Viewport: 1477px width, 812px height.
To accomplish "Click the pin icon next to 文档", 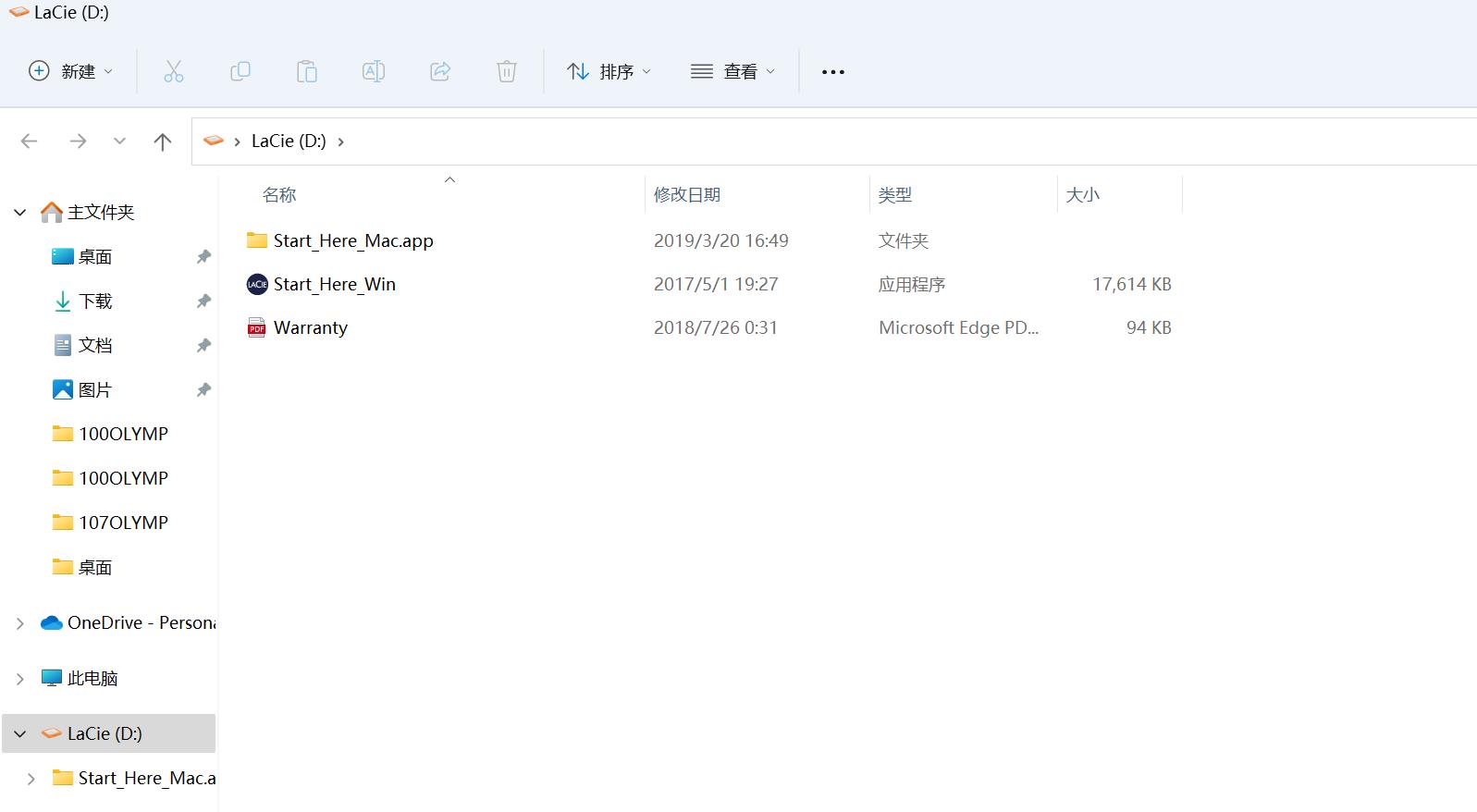I will (x=203, y=346).
